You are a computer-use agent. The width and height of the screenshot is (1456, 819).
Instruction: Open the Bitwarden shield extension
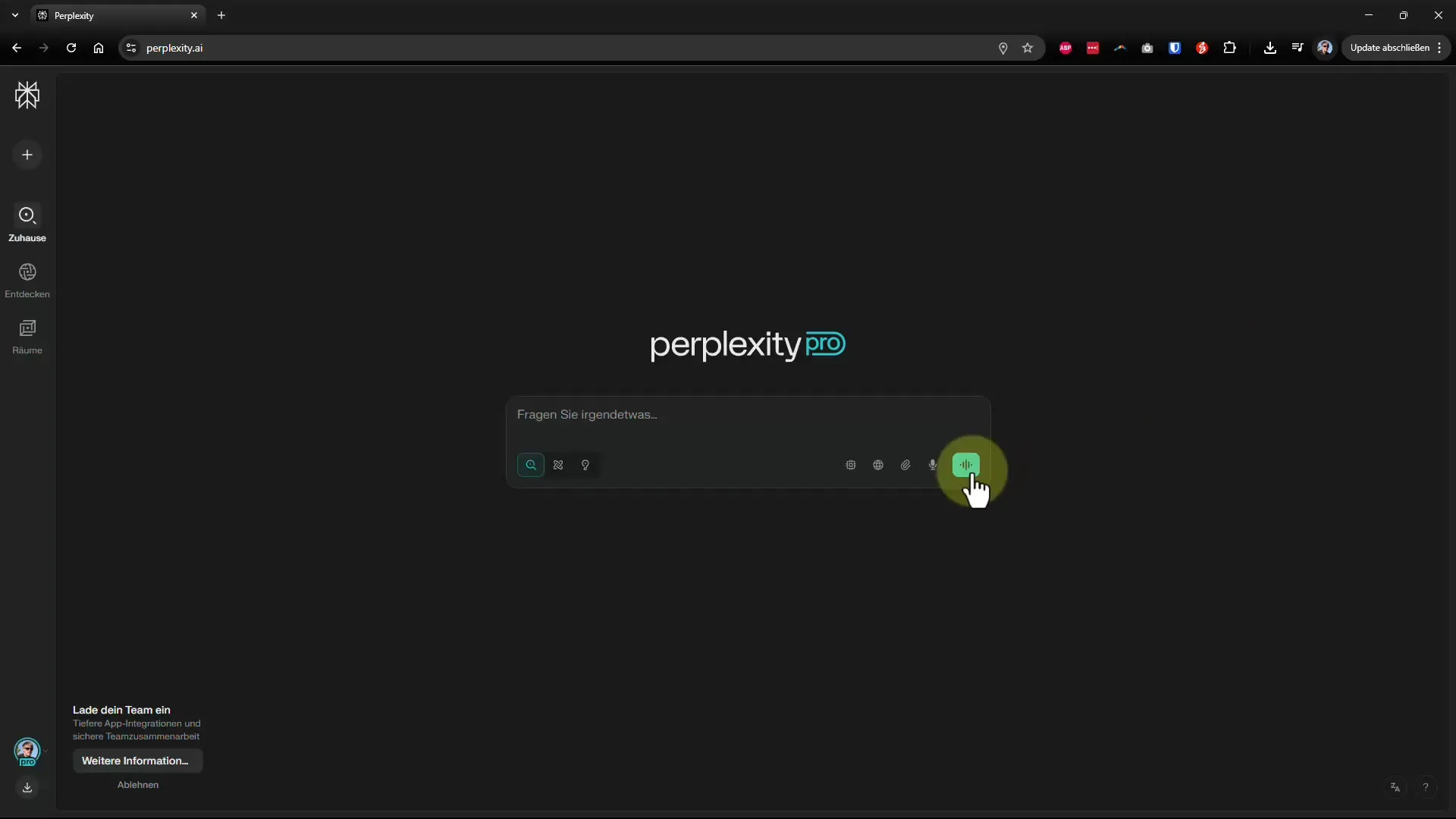(1175, 48)
